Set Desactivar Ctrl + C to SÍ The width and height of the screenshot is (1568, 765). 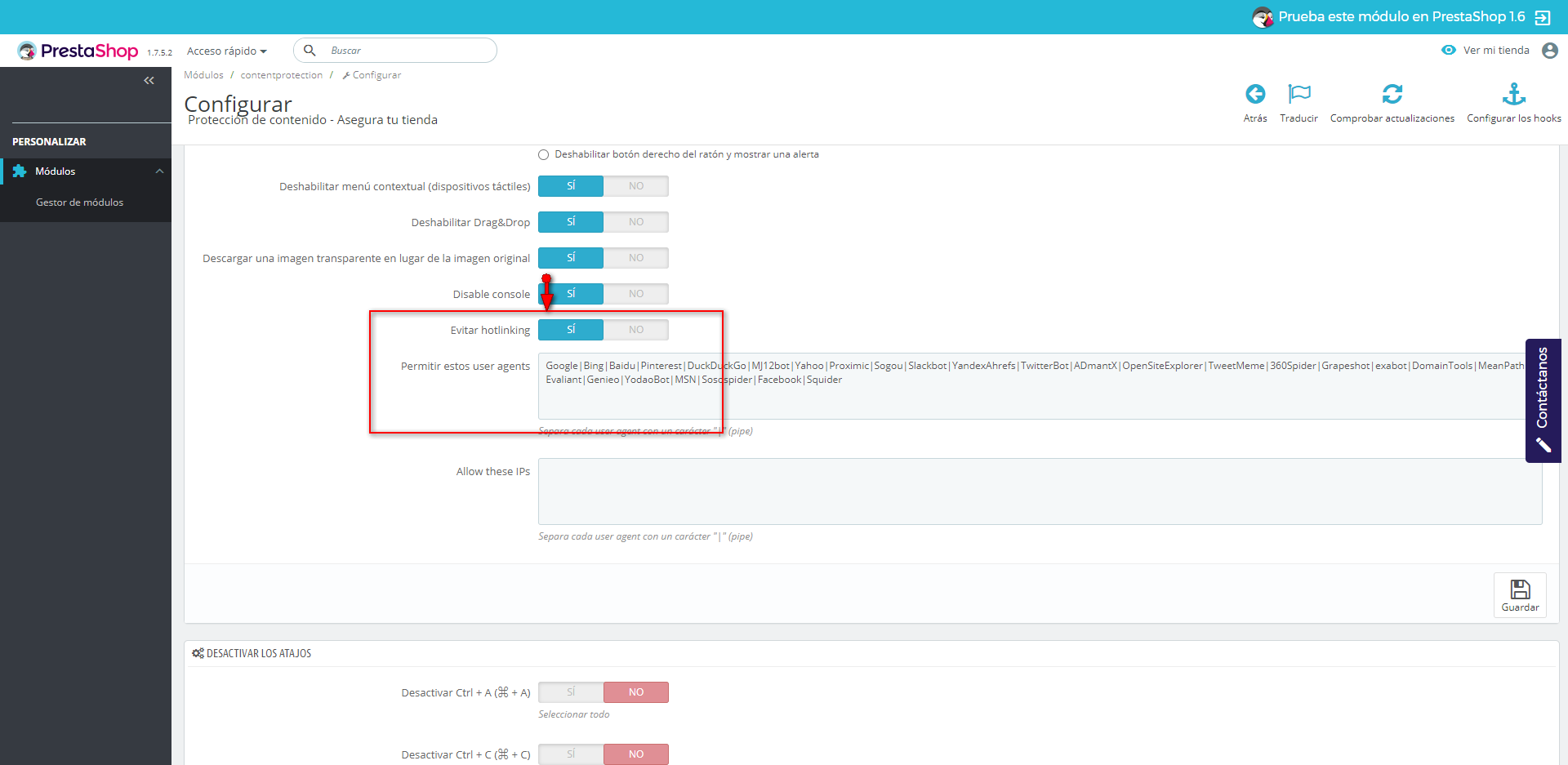(571, 754)
